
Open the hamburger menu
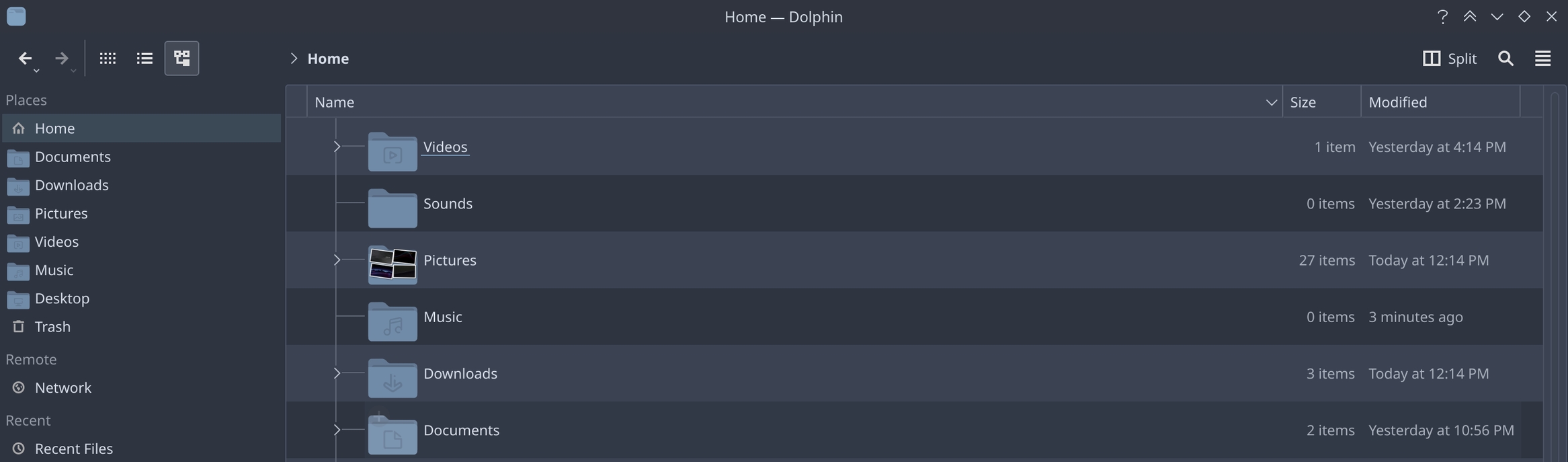click(x=1542, y=59)
